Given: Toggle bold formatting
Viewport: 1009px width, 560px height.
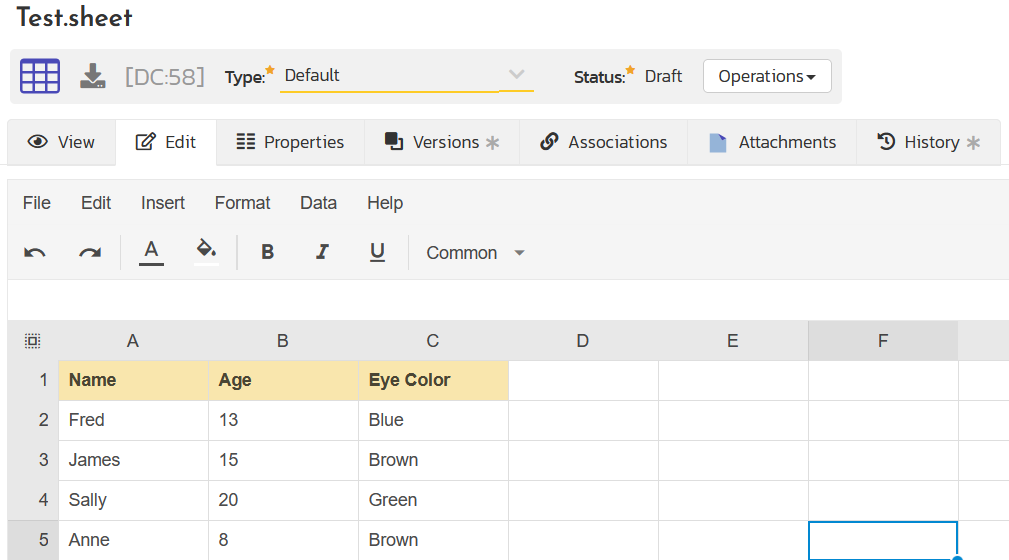Looking at the screenshot, I should pyautogui.click(x=267, y=253).
